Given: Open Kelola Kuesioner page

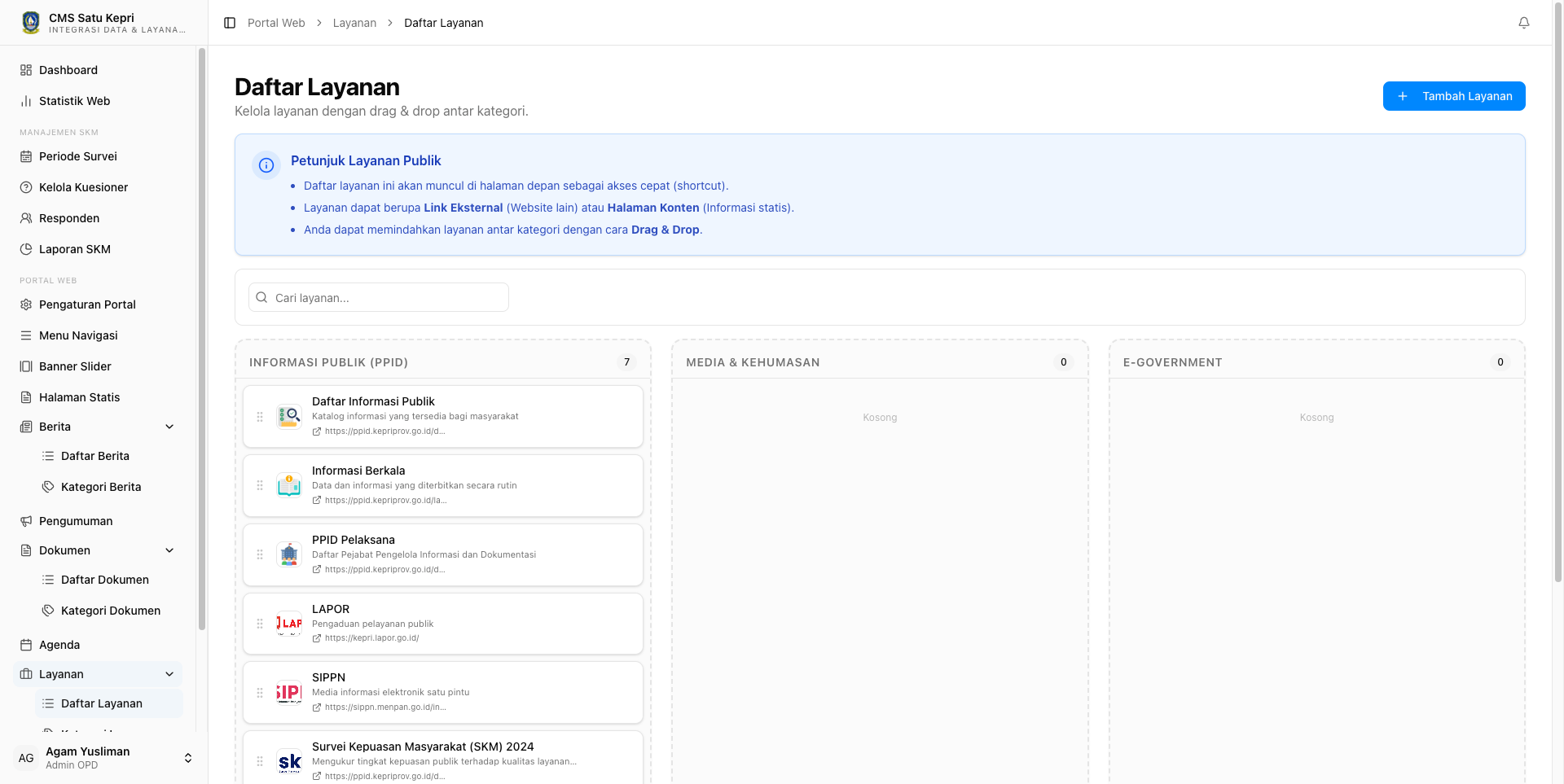Looking at the screenshot, I should pyautogui.click(x=98, y=187).
